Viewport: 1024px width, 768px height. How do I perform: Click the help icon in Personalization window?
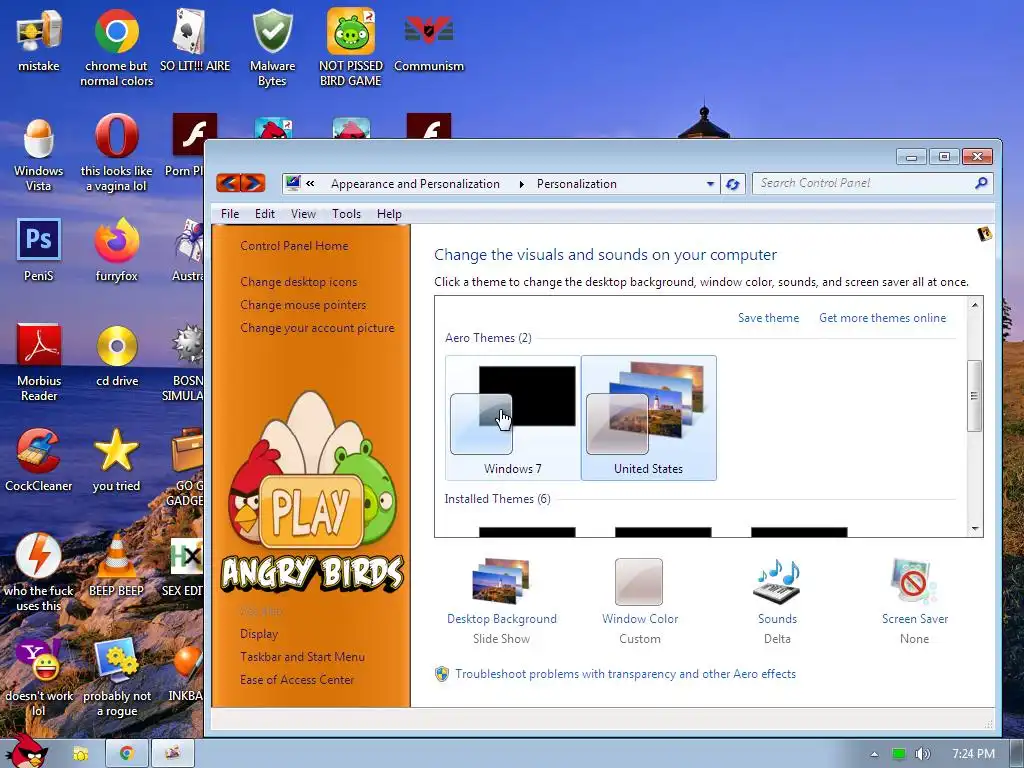click(984, 234)
